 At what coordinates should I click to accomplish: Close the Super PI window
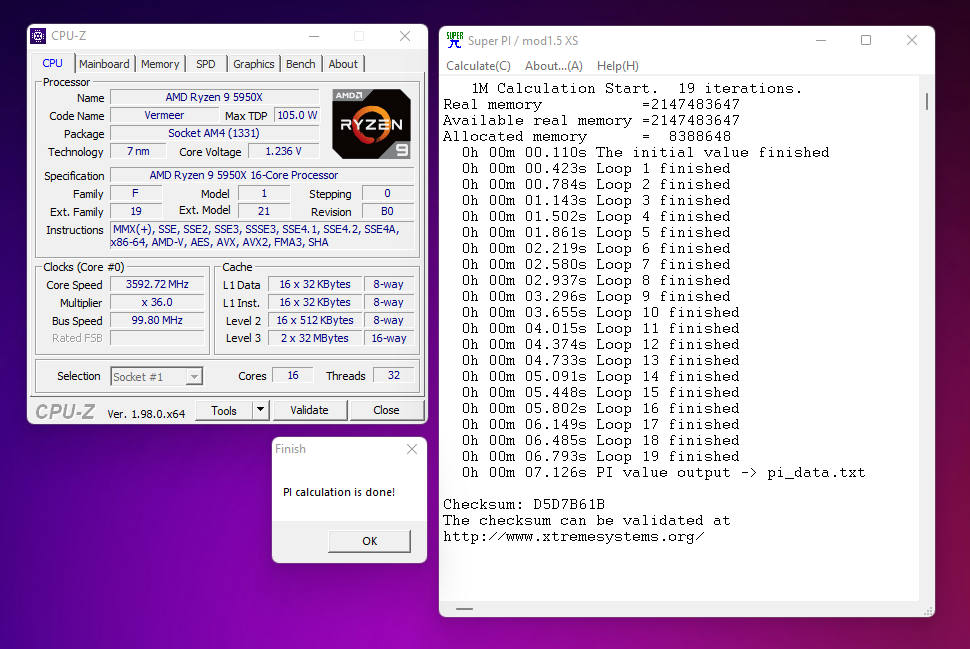[912, 41]
